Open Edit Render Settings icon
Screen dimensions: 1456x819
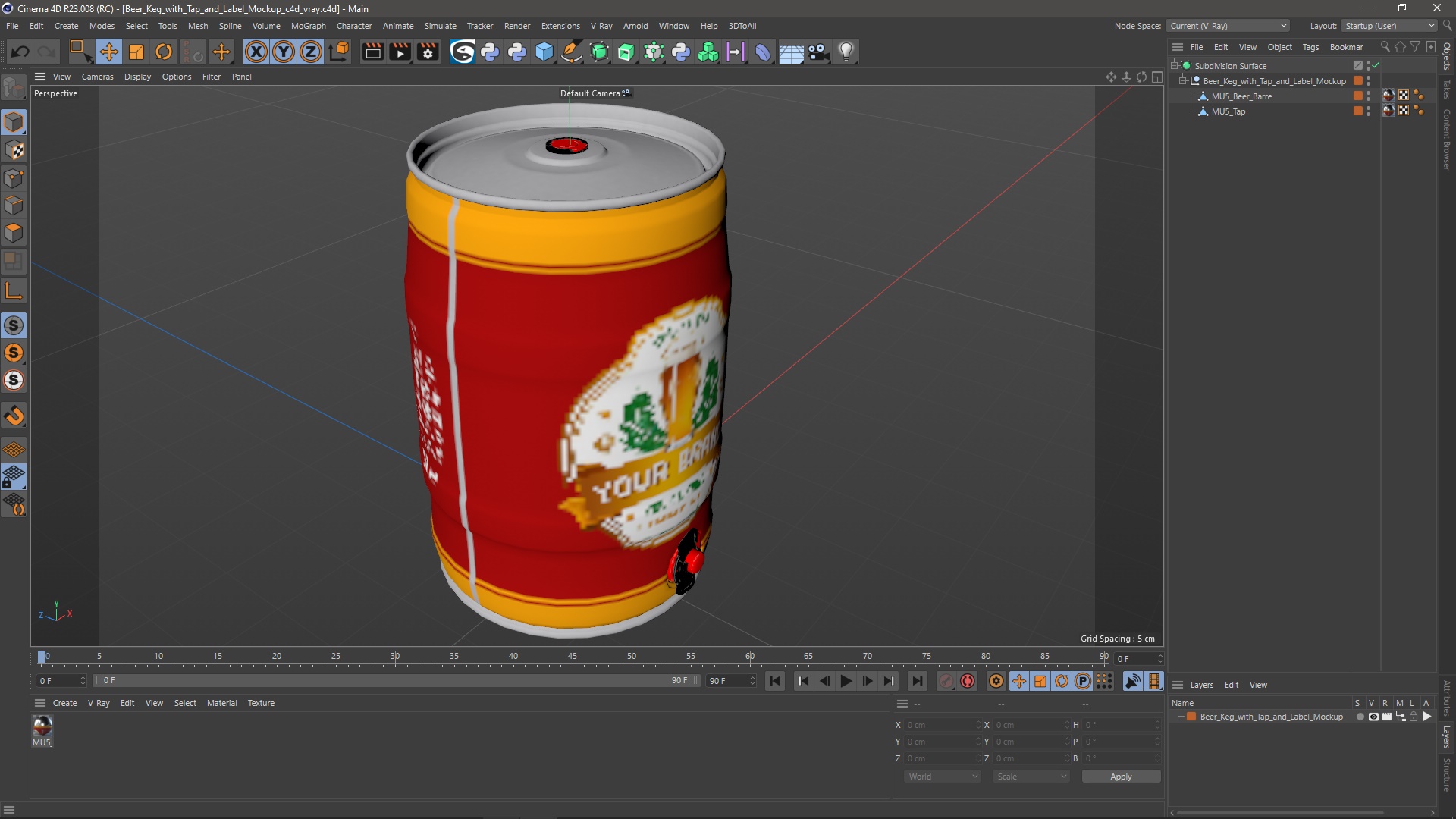[428, 52]
